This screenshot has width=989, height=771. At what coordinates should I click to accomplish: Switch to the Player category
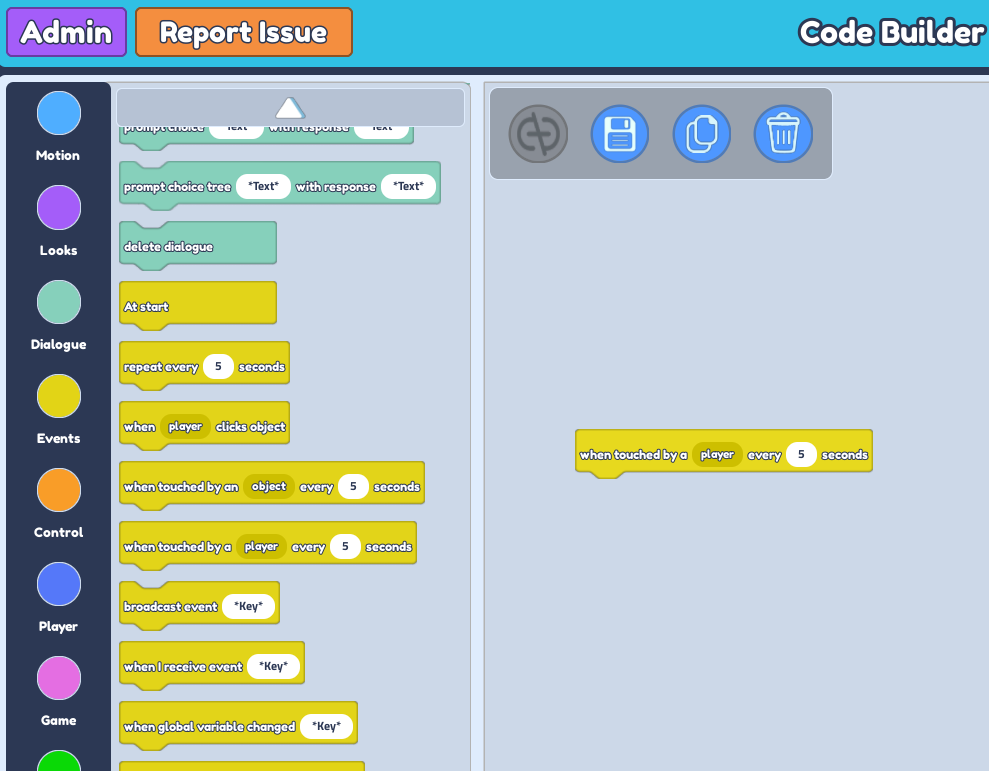point(59,584)
